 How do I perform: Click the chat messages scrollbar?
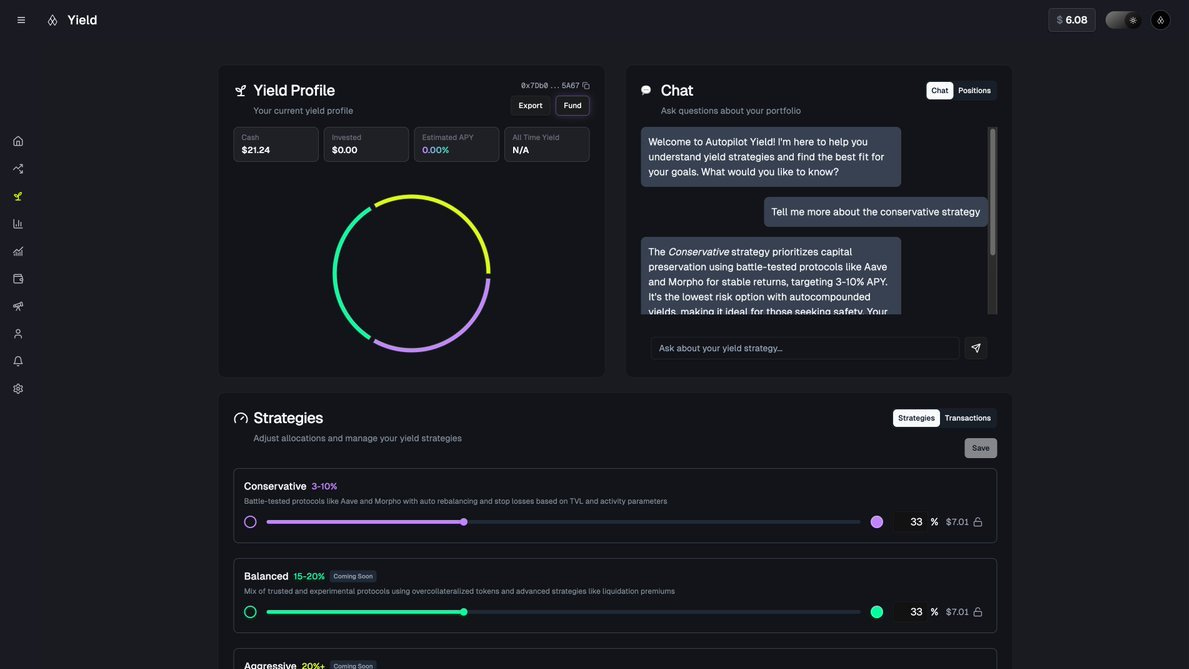pos(992,192)
